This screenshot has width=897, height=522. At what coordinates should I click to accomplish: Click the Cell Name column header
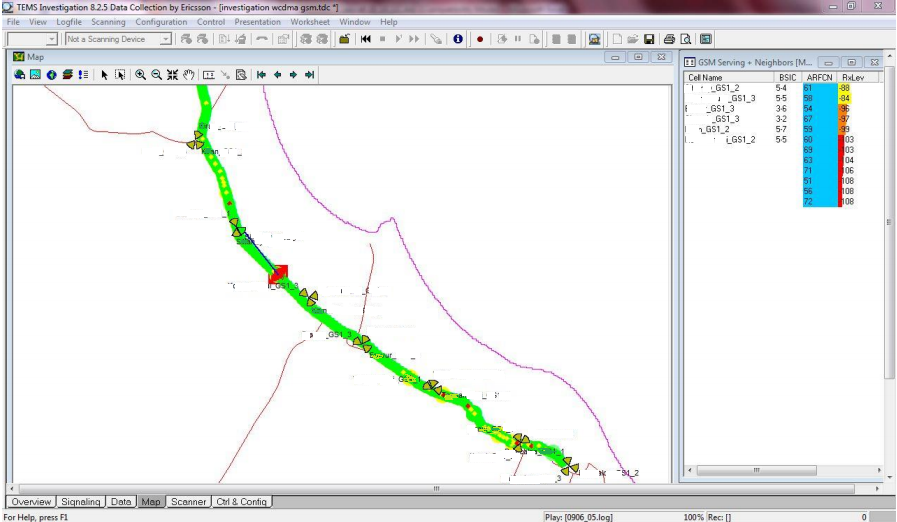[729, 77]
